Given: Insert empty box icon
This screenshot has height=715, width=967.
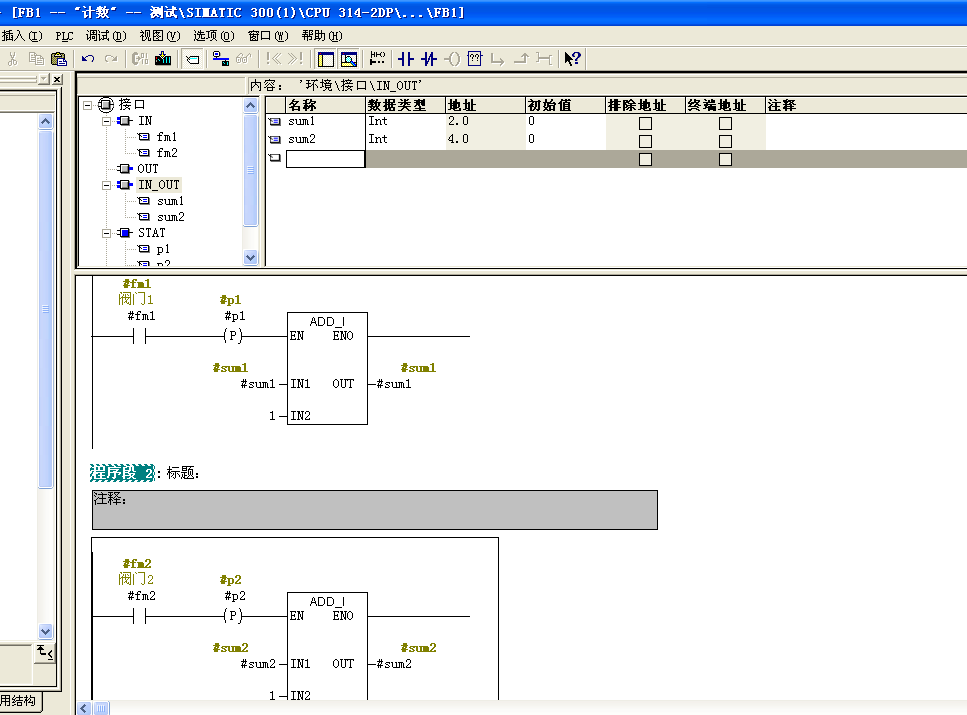Looking at the screenshot, I should (x=475, y=59).
